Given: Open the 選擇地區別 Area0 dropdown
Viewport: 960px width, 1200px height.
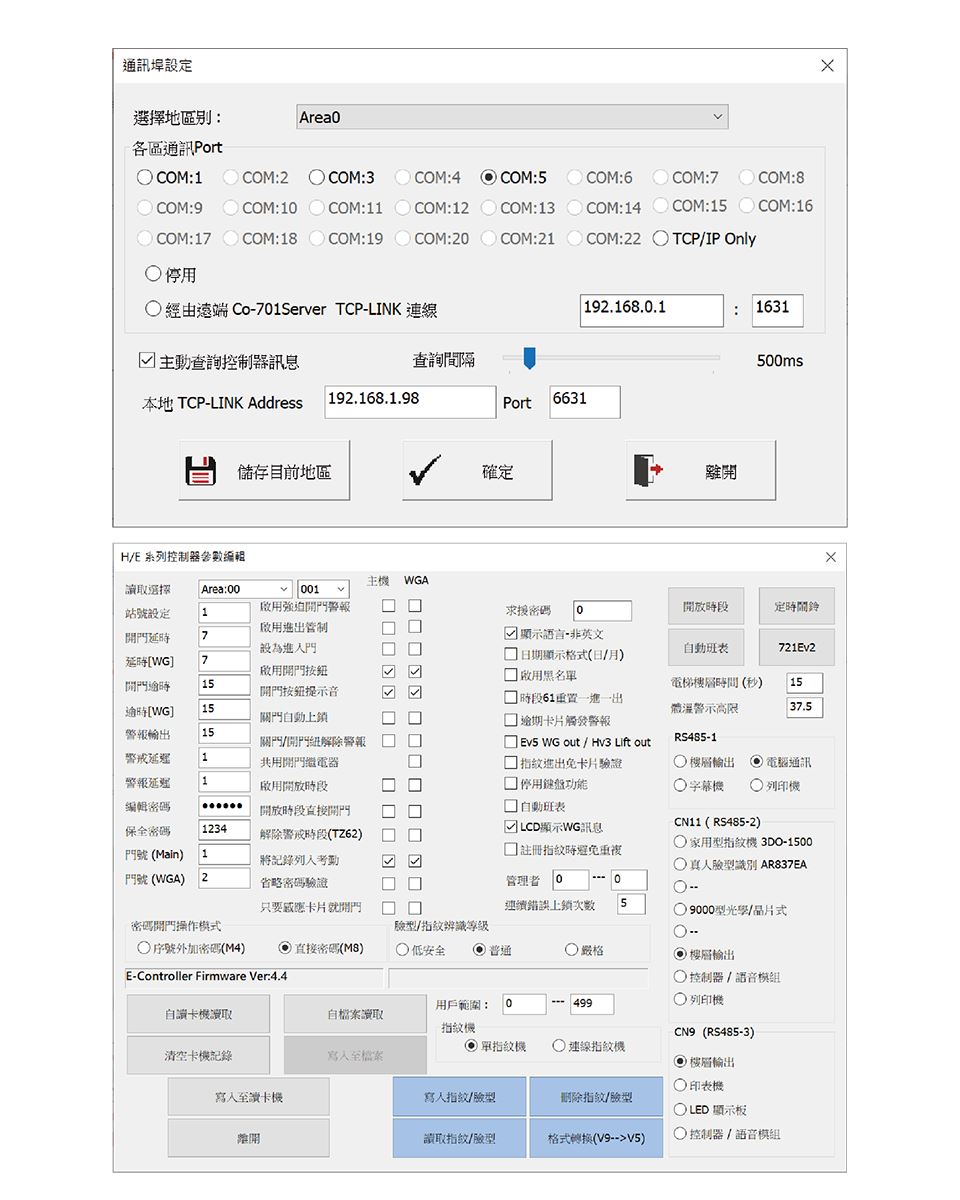Looking at the screenshot, I should [x=716, y=118].
